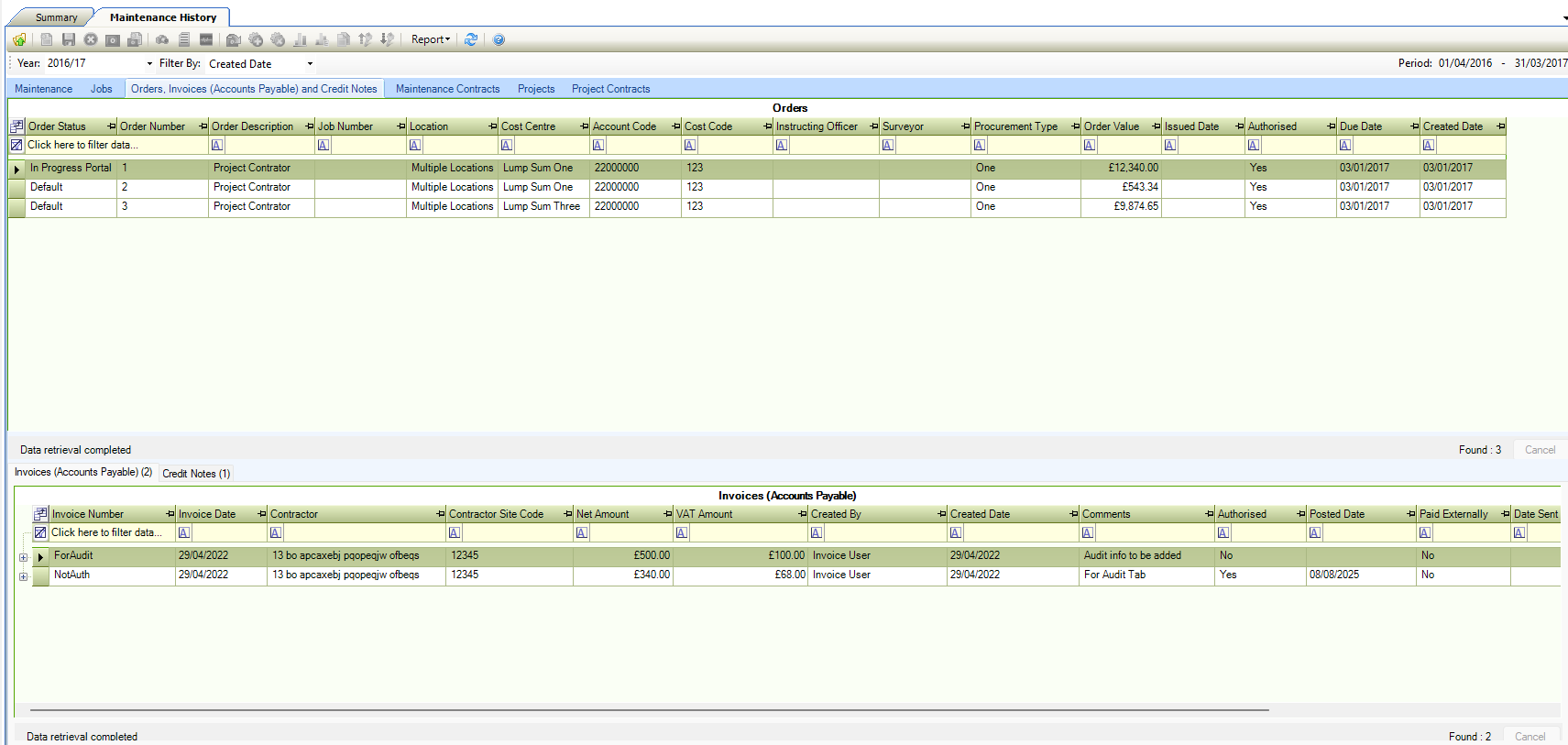Pin the Invoice Number column
Viewport: 1568px width, 745px height.
[x=170, y=514]
